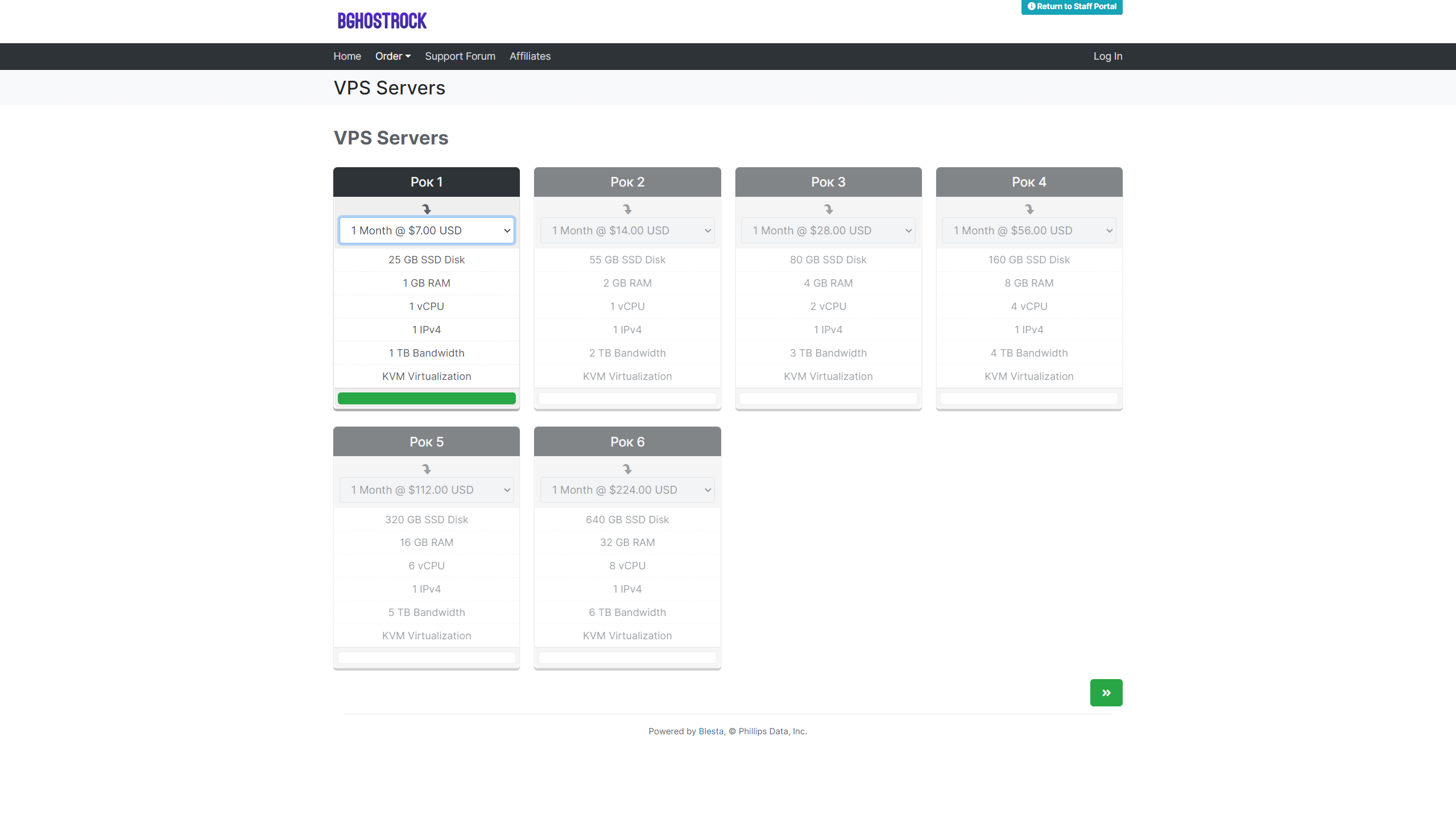Click "4 TB Bandwidth" text
This screenshot has height=819, width=1456.
1029,353
